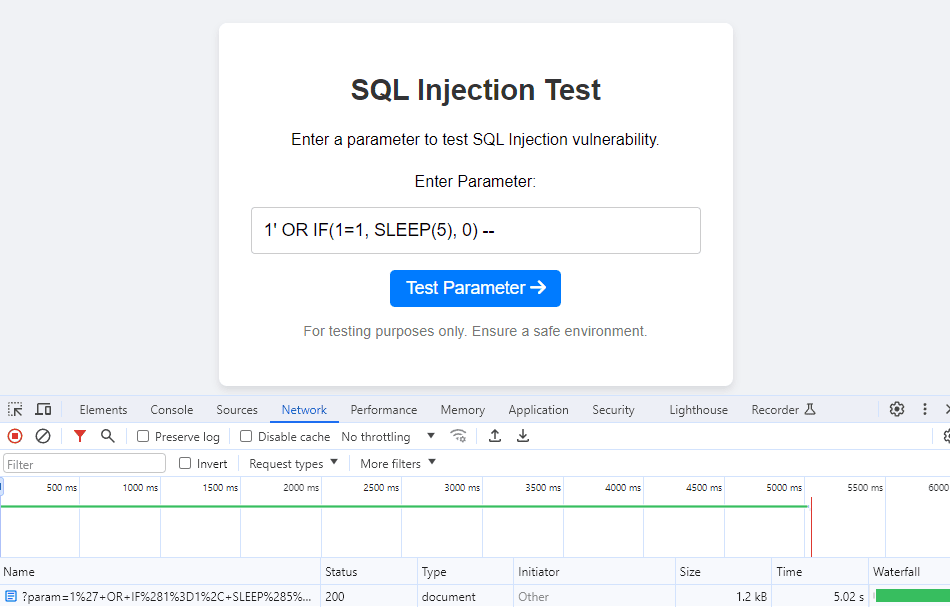Switch to the Console tab
950x607 pixels.
pos(171,409)
